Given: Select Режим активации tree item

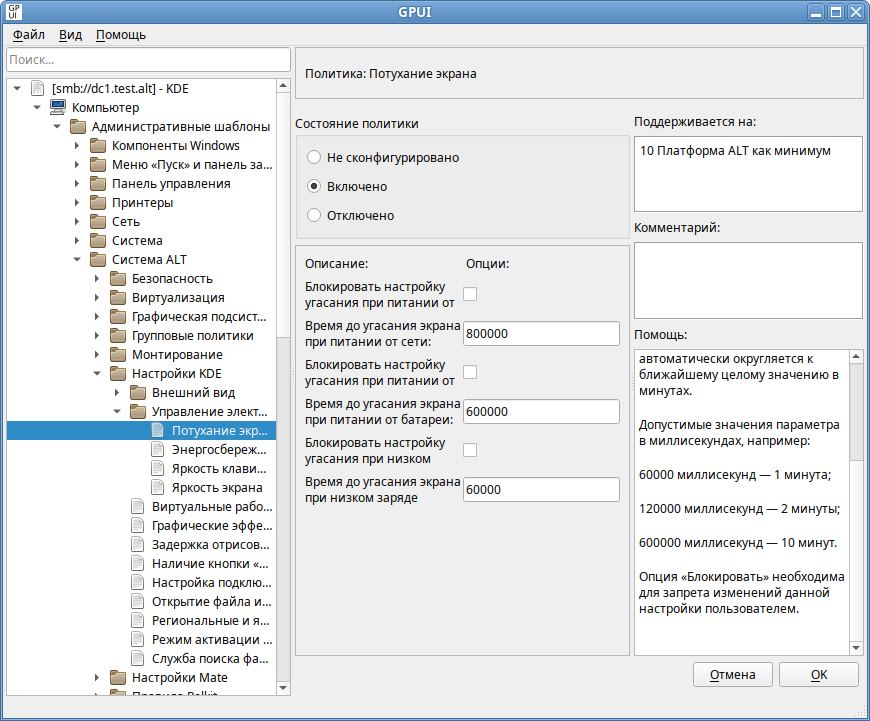Looking at the screenshot, I should [212, 639].
